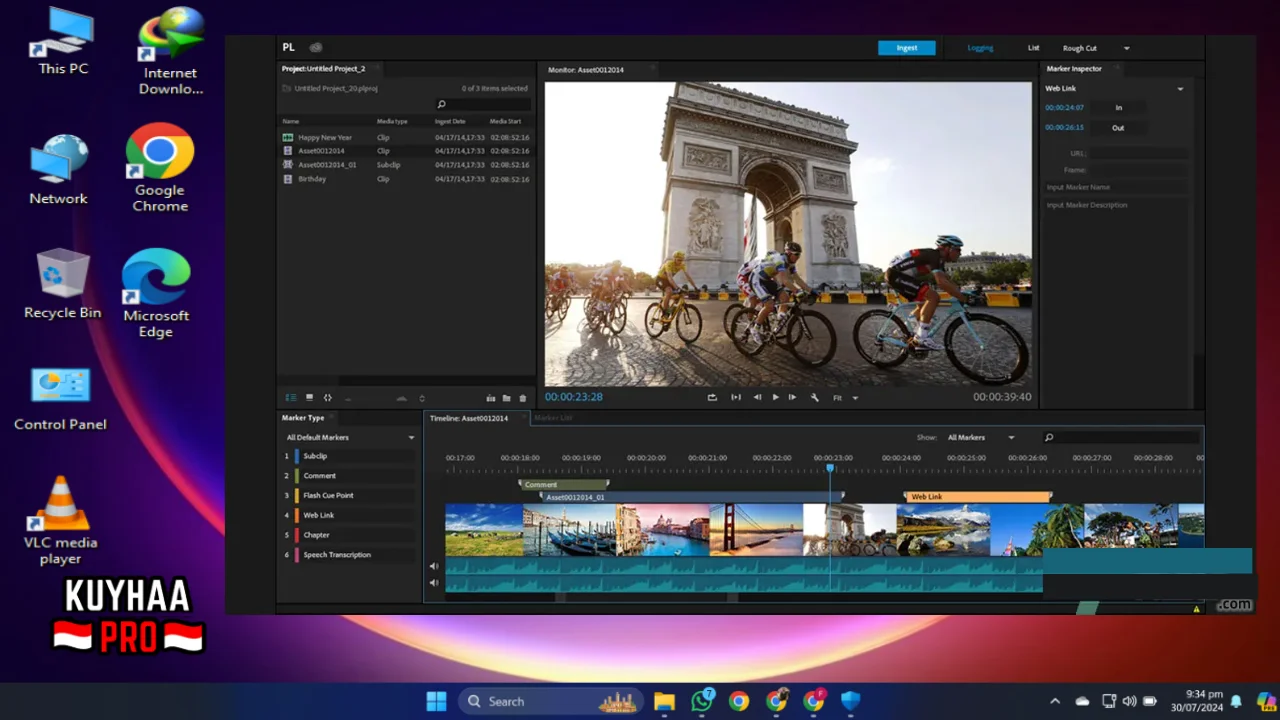The width and height of the screenshot is (1280, 720).
Task: Click the Chapter marker type button
Action: [x=354, y=535]
